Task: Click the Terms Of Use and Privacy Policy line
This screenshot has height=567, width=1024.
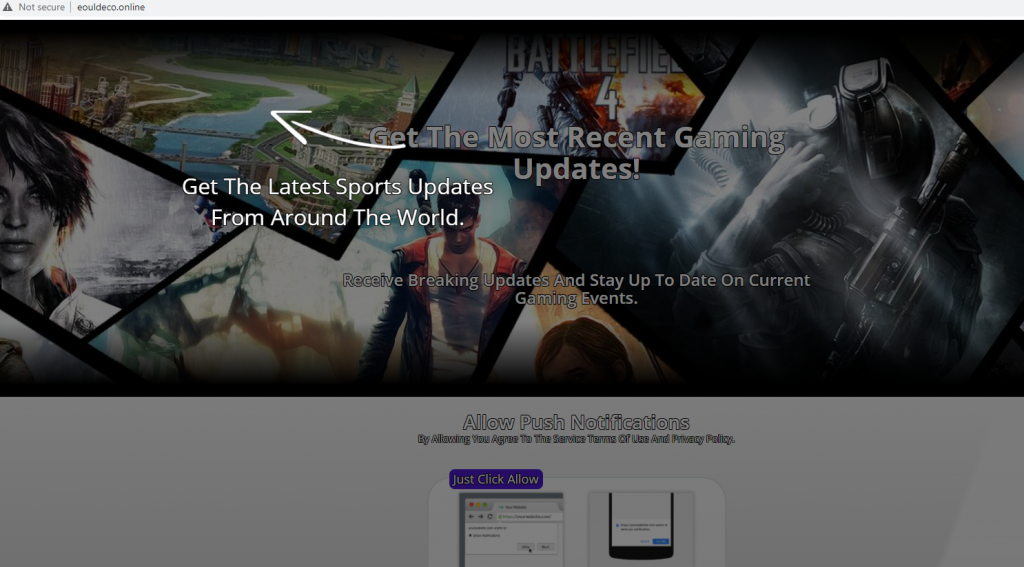Action: (x=576, y=439)
